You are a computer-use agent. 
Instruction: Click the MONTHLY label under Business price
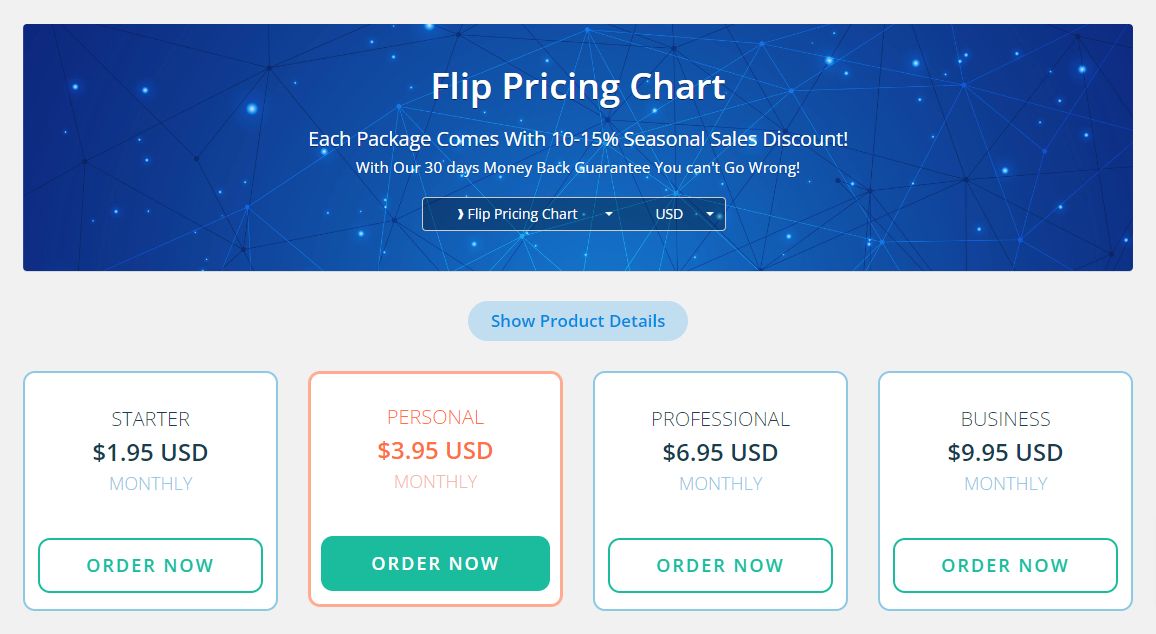[1006, 484]
